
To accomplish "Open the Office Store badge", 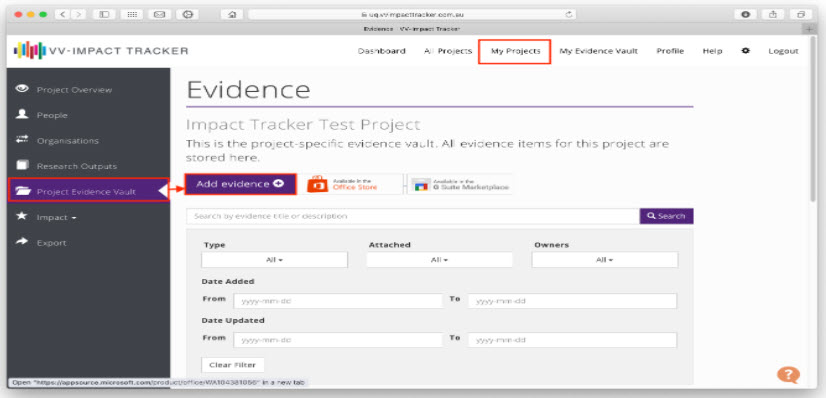I will [x=351, y=184].
